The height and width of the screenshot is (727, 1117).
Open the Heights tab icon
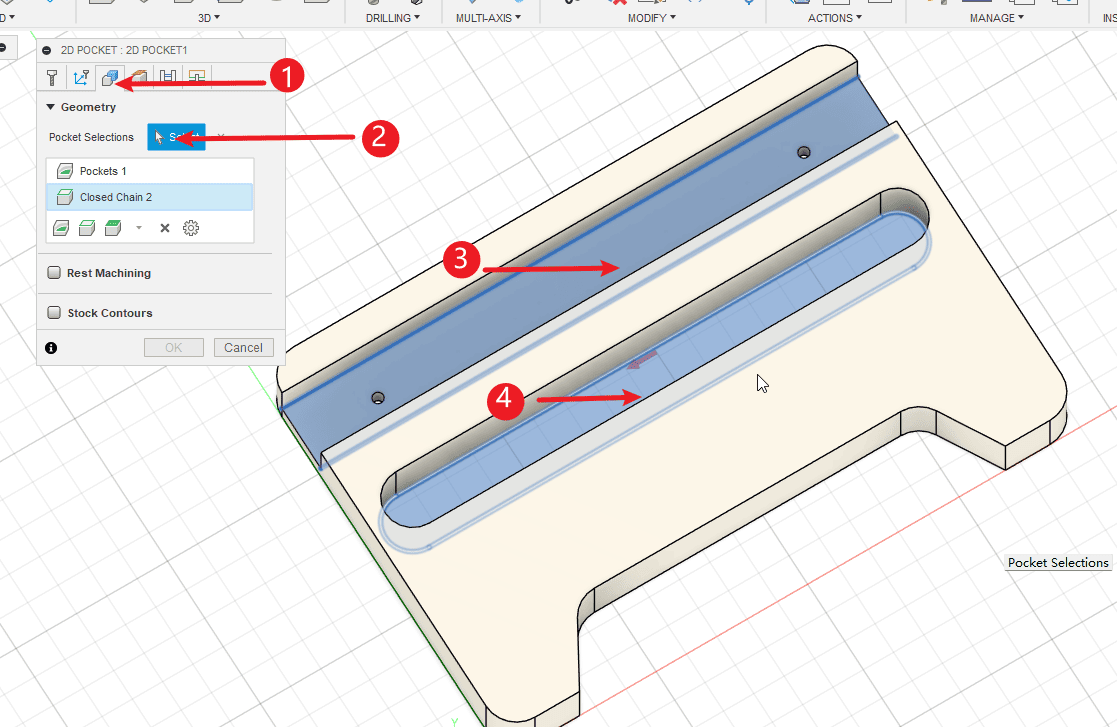pyautogui.click(x=140, y=77)
